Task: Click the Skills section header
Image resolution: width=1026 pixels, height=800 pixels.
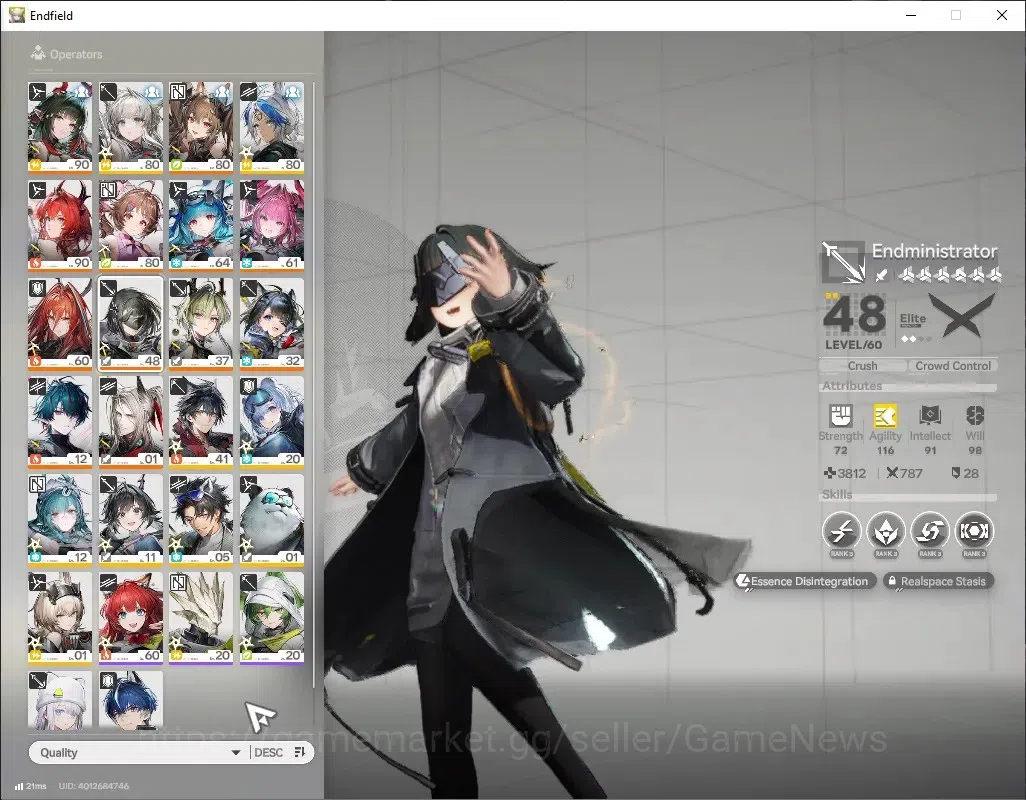Action: tap(837, 495)
